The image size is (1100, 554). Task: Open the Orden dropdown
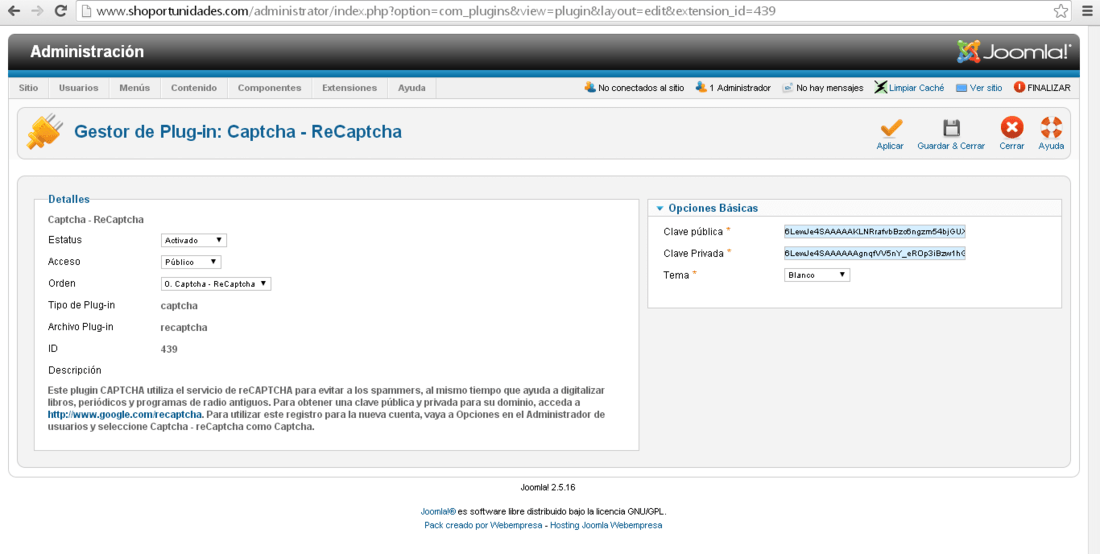[216, 284]
